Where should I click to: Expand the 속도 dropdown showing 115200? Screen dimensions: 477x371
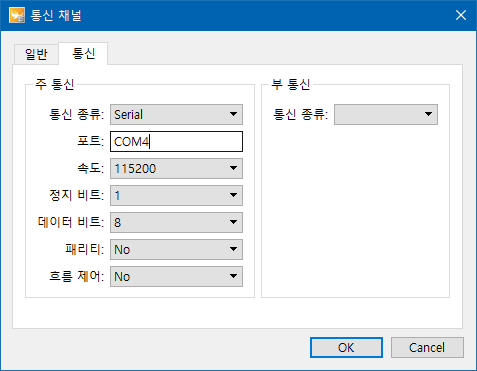click(x=176, y=168)
